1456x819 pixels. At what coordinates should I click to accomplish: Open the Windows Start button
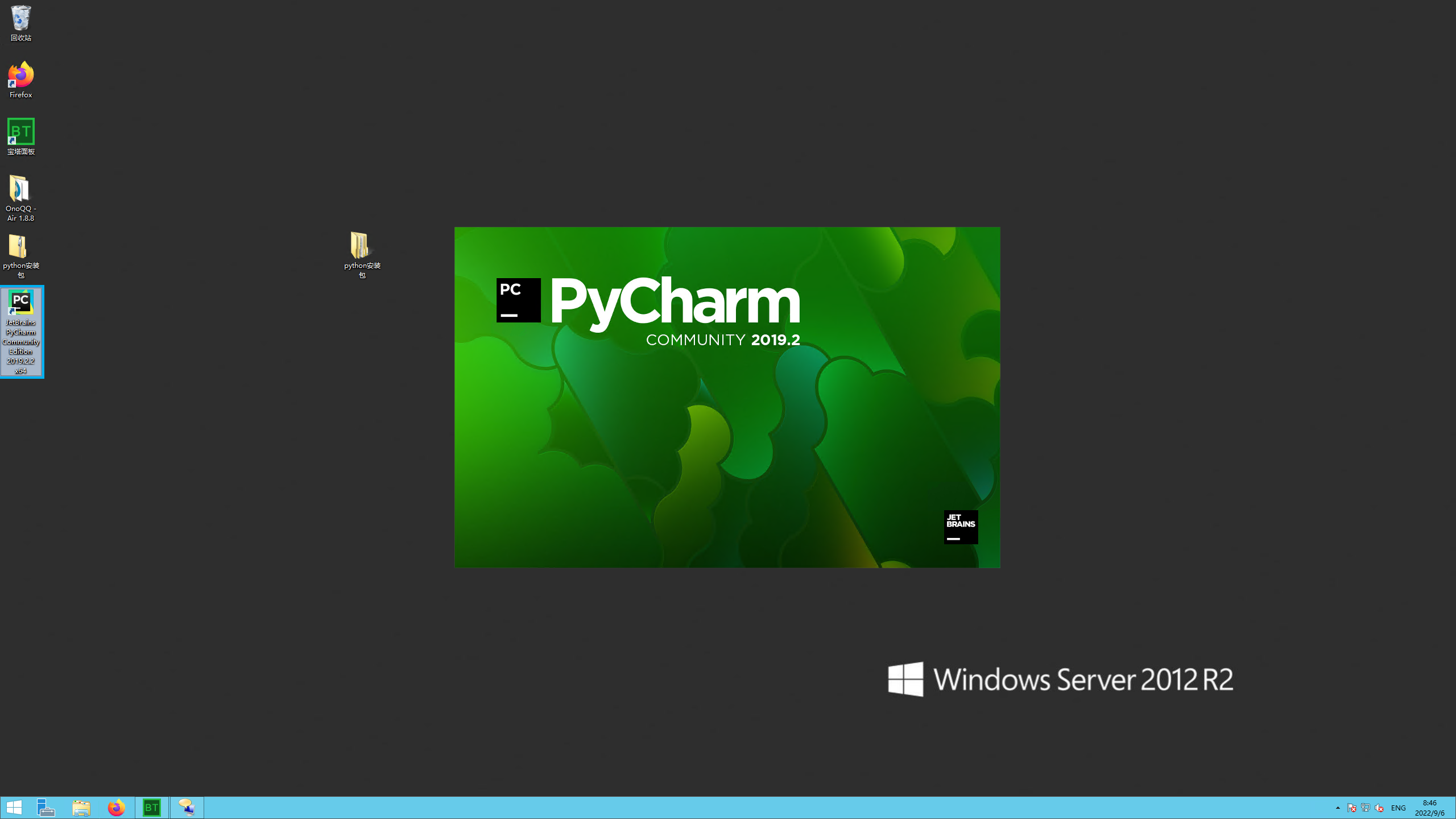point(14,808)
